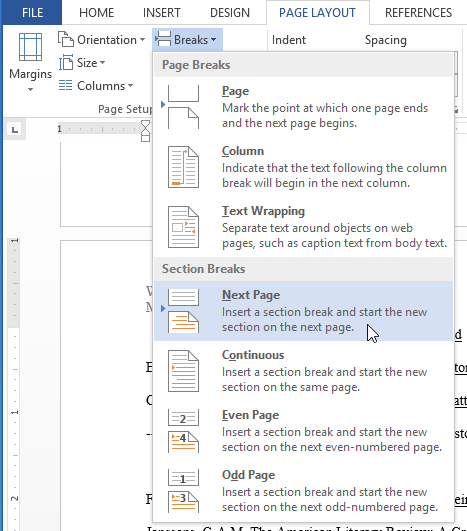The height and width of the screenshot is (531, 467).
Task: Click the Indent label in ribbon
Action: click(289, 40)
